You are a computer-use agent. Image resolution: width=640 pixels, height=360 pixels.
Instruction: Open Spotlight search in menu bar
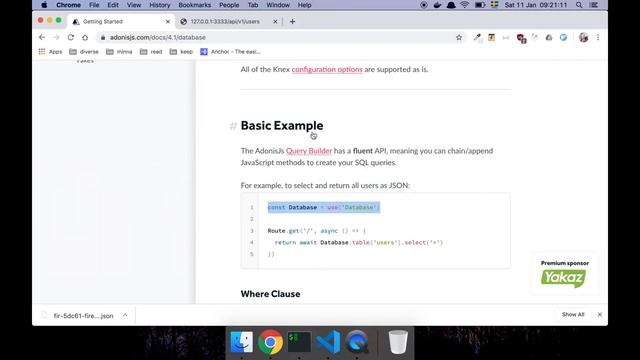click(579, 5)
